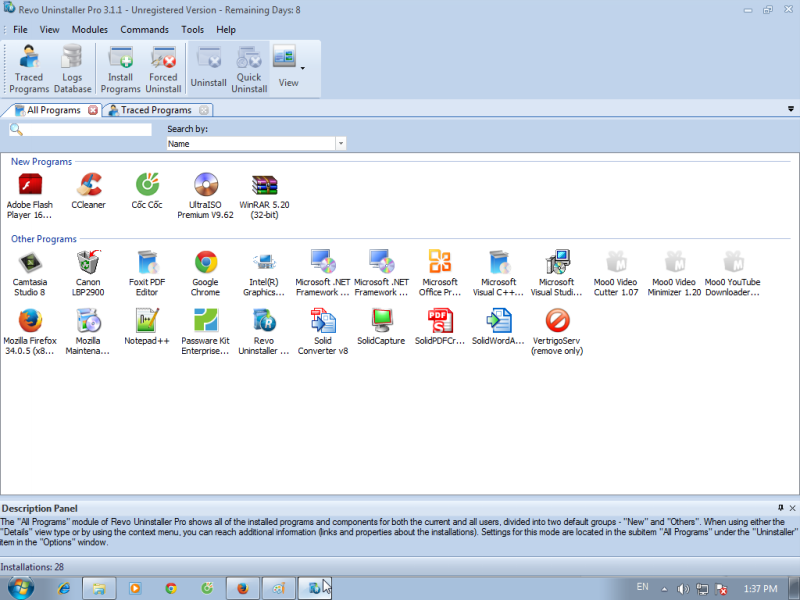This screenshot has height=600, width=800.
Task: Click Install Programs toolbar icon
Action: 120,69
